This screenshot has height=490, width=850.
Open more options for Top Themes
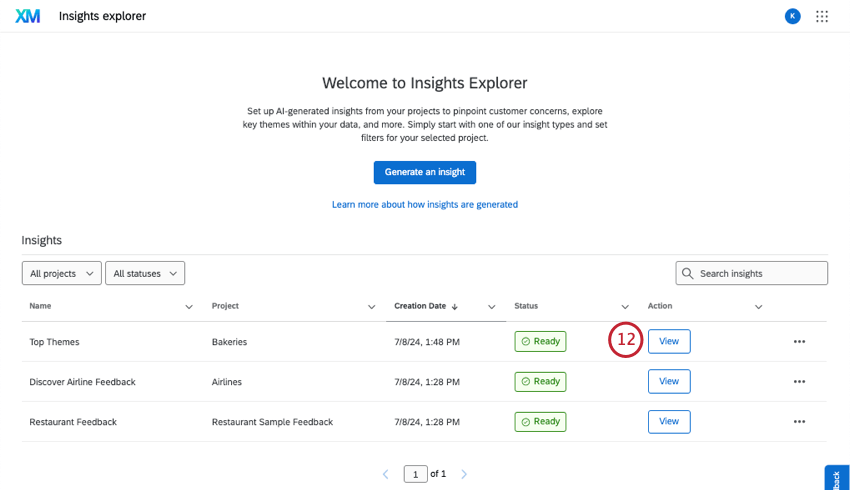pyautogui.click(x=799, y=342)
